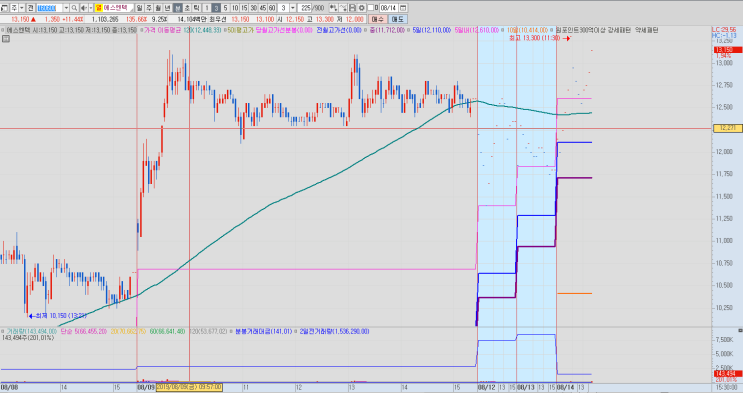Viewport: 743px width, 393px height.
Task: Click the line study tool icon
Action: (343, 8)
